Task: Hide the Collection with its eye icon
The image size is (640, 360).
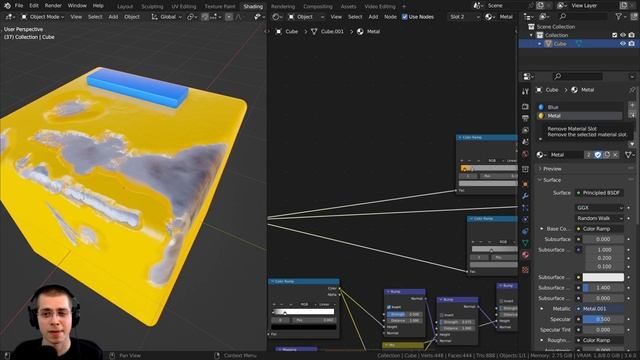Action: pos(623,35)
